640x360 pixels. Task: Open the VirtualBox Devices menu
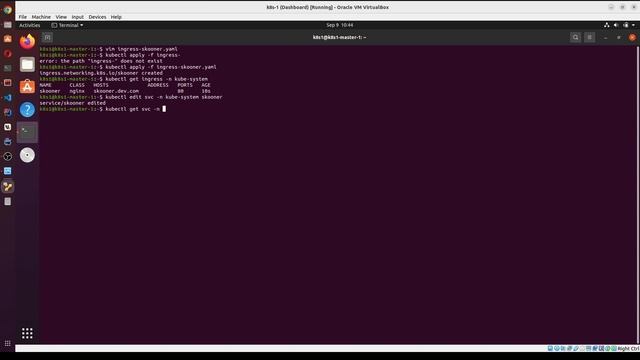97,17
